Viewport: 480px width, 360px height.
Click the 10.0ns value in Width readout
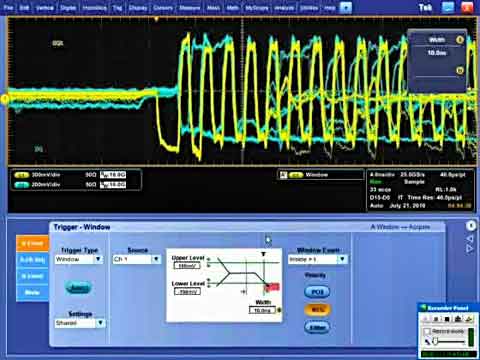(x=437, y=53)
